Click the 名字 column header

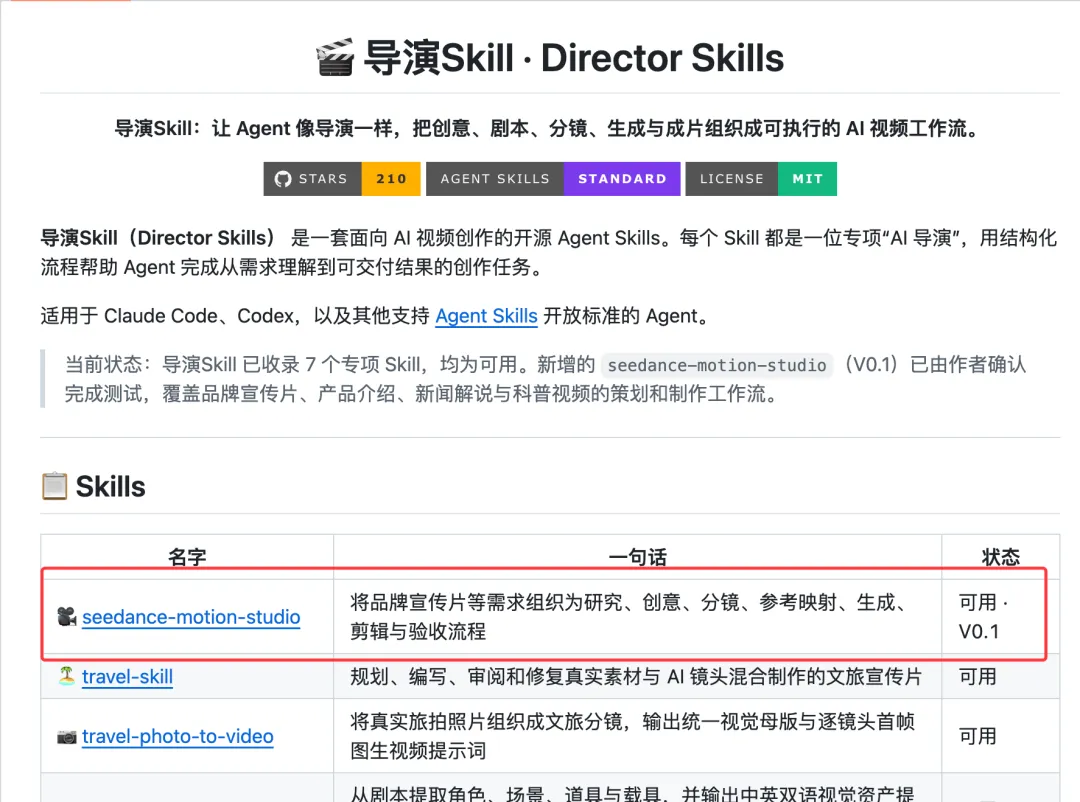[x=187, y=557]
